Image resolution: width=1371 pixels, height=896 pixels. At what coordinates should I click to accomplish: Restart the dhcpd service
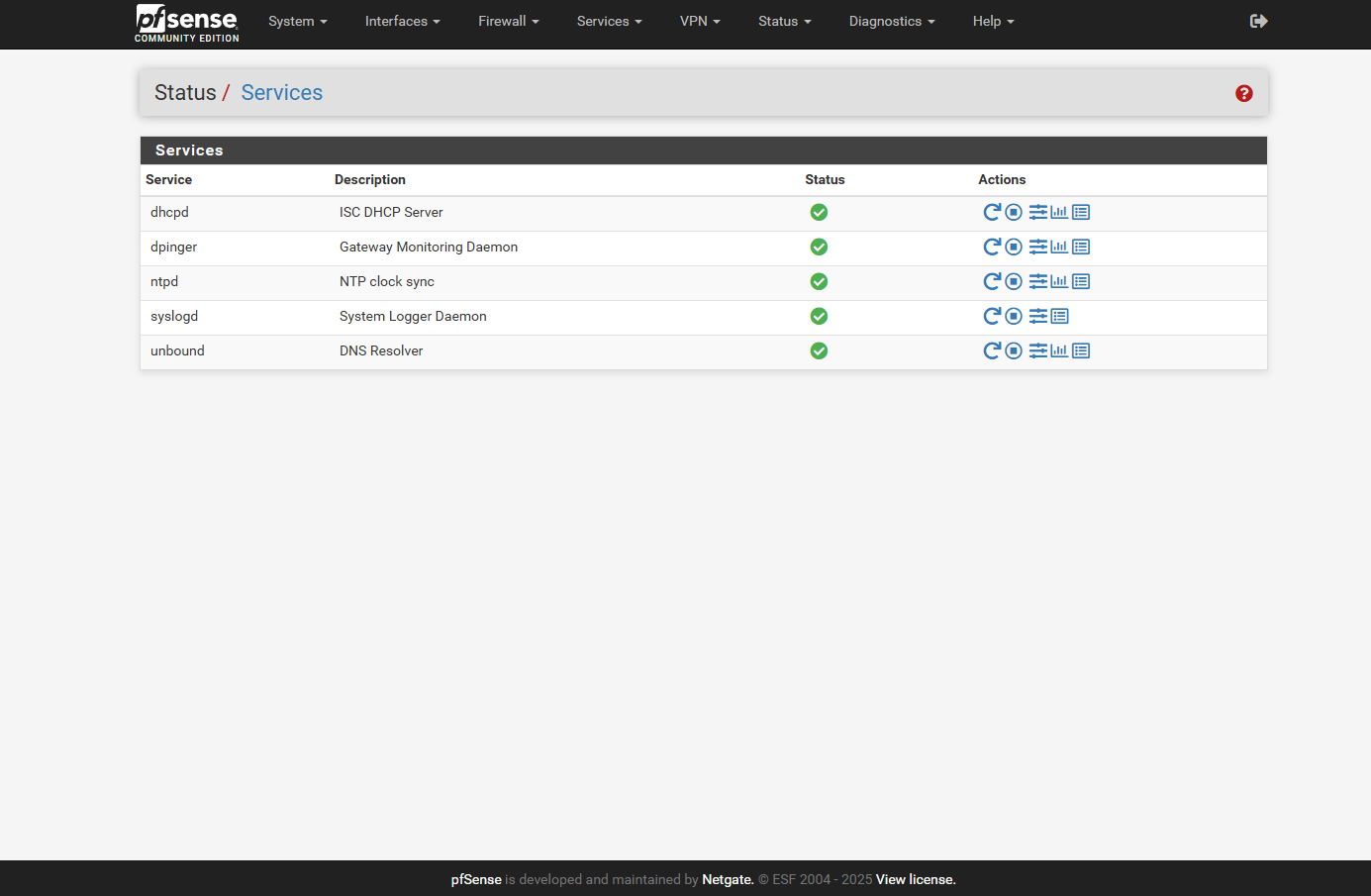tap(992, 212)
